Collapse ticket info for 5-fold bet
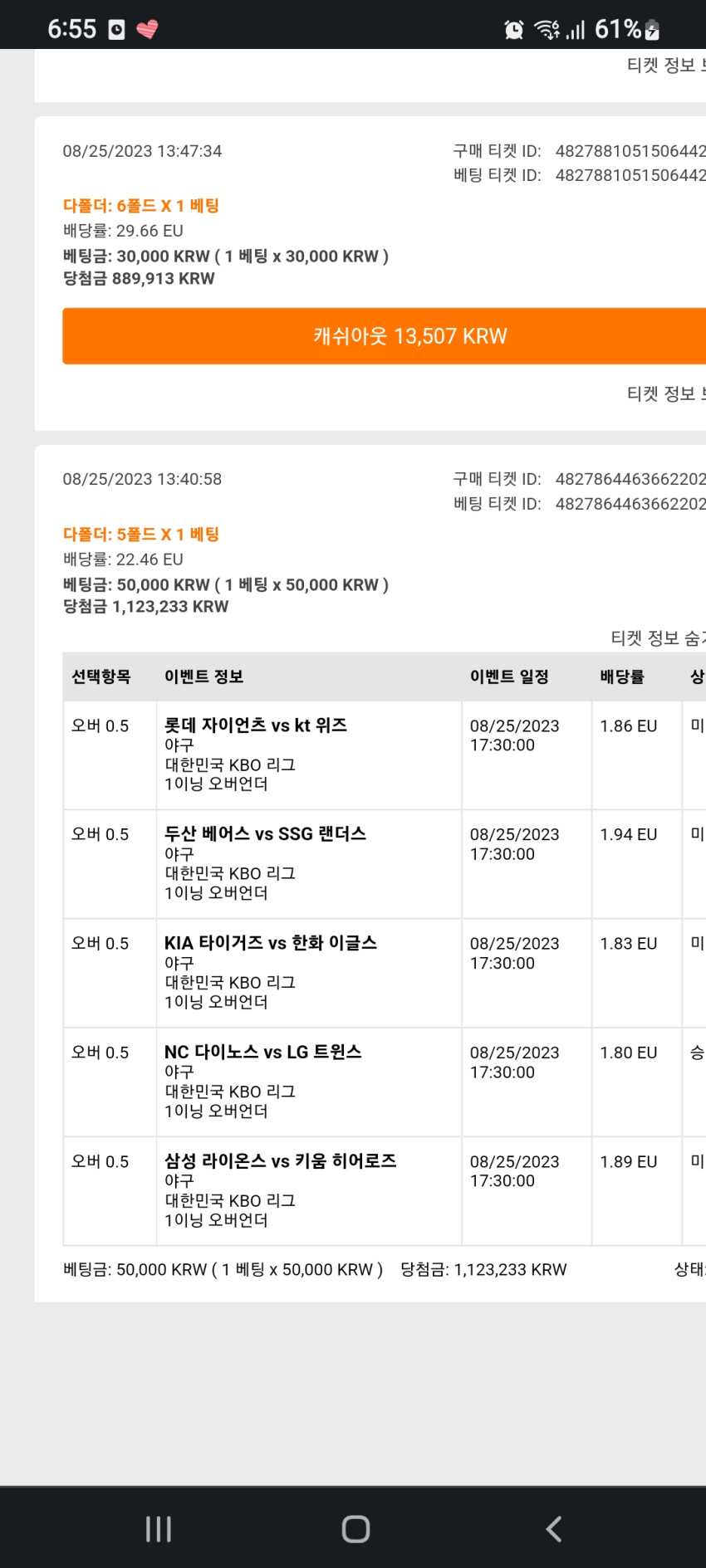This screenshot has width=706, height=1568. tap(658, 637)
